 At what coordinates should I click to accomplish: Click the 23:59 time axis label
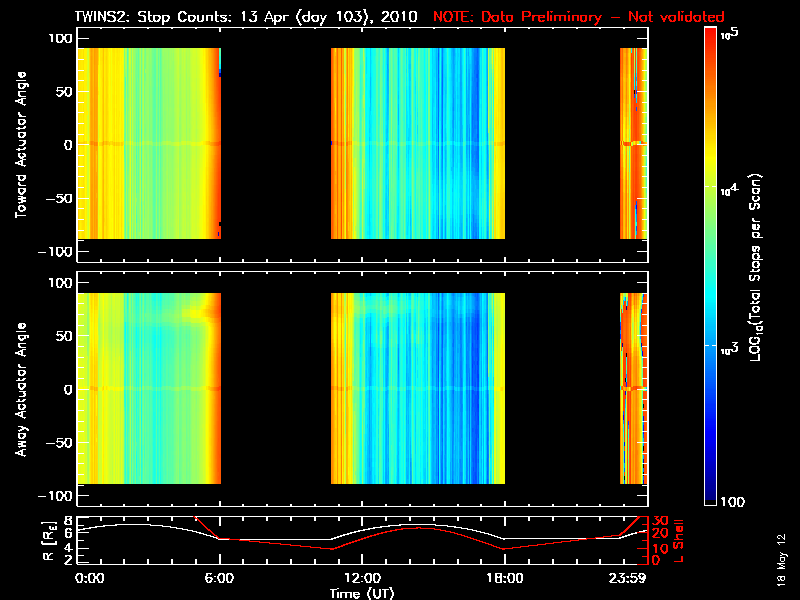[x=628, y=578]
